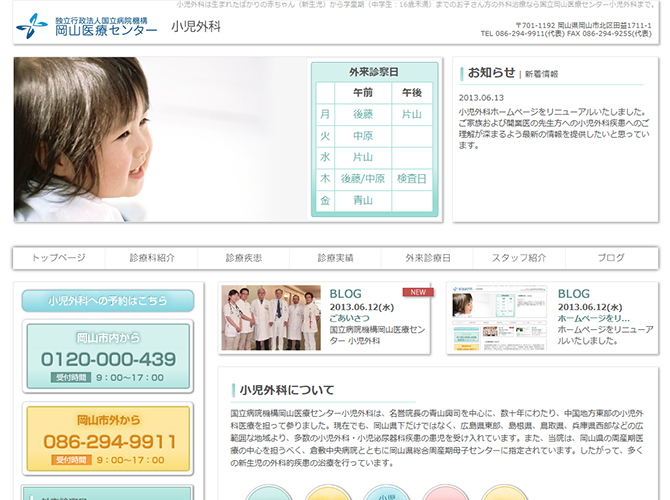Click the 0120-000-439 phone reservation banner
This screenshot has width=670, height=500.
click(x=107, y=357)
